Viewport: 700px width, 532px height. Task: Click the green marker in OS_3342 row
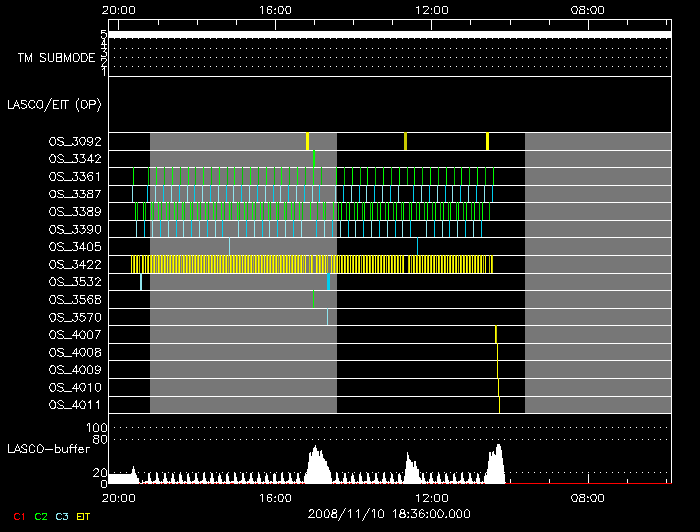pos(314,158)
